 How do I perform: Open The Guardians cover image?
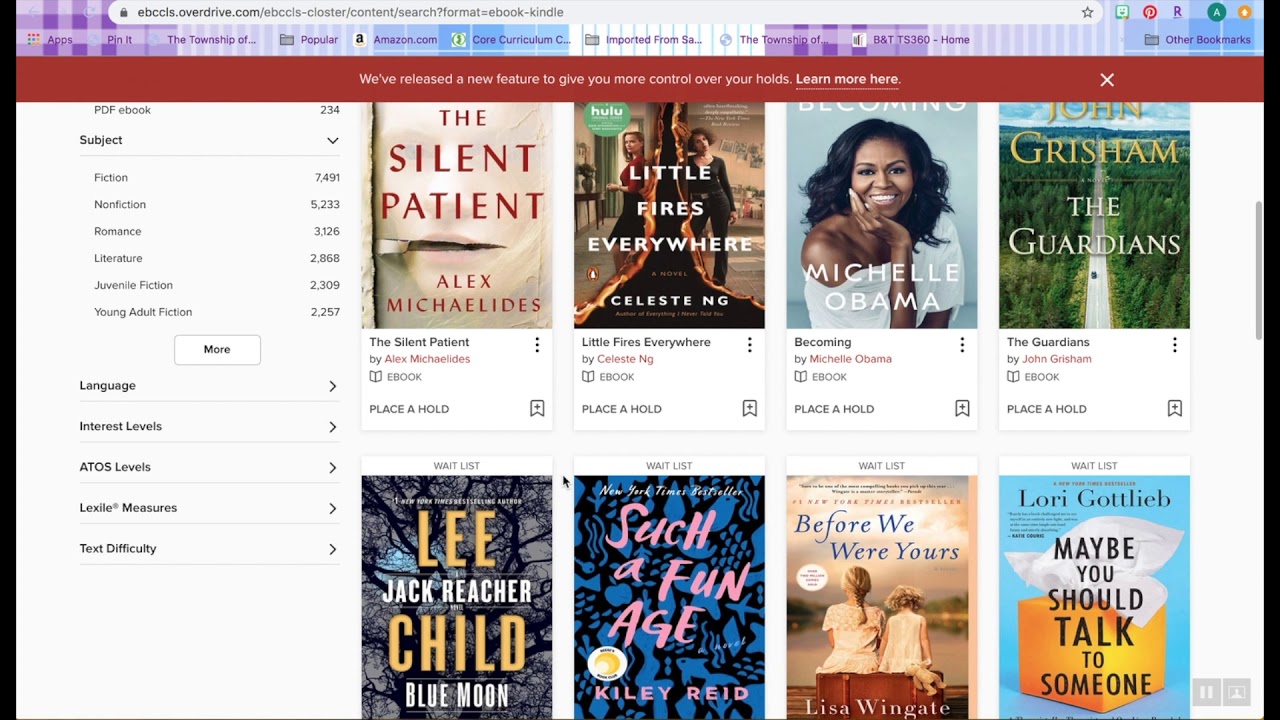click(x=1094, y=215)
